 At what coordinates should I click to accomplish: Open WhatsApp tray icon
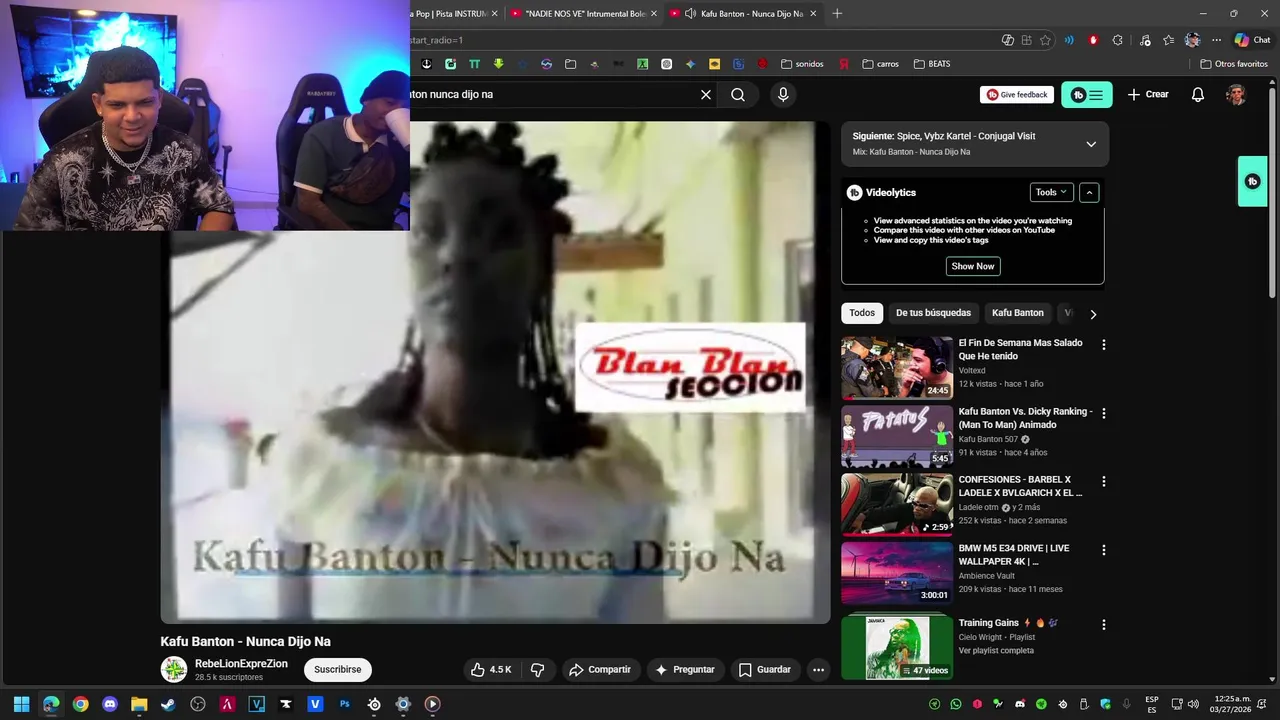pyautogui.click(x=956, y=704)
